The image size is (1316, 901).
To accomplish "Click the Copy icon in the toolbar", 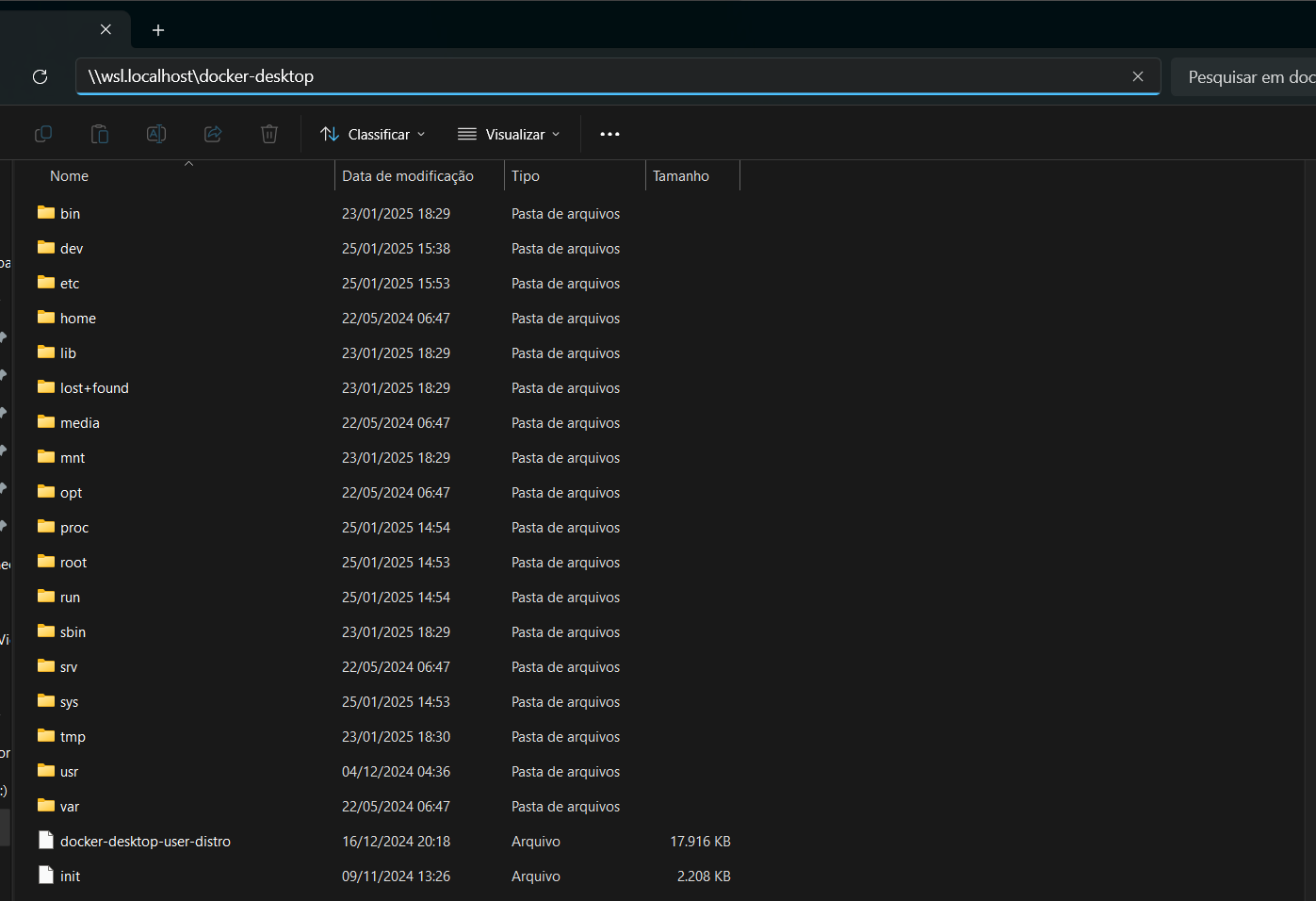I will click(x=43, y=134).
